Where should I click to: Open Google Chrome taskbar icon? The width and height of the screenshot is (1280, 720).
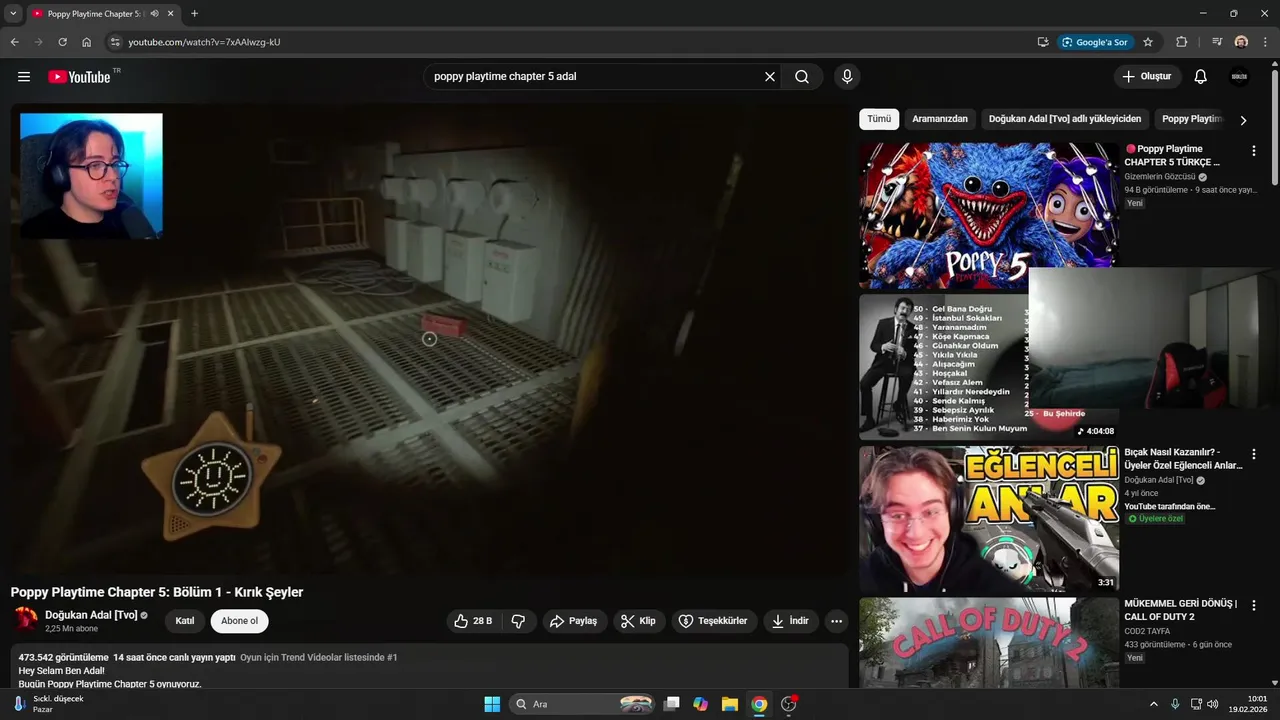[x=759, y=704]
